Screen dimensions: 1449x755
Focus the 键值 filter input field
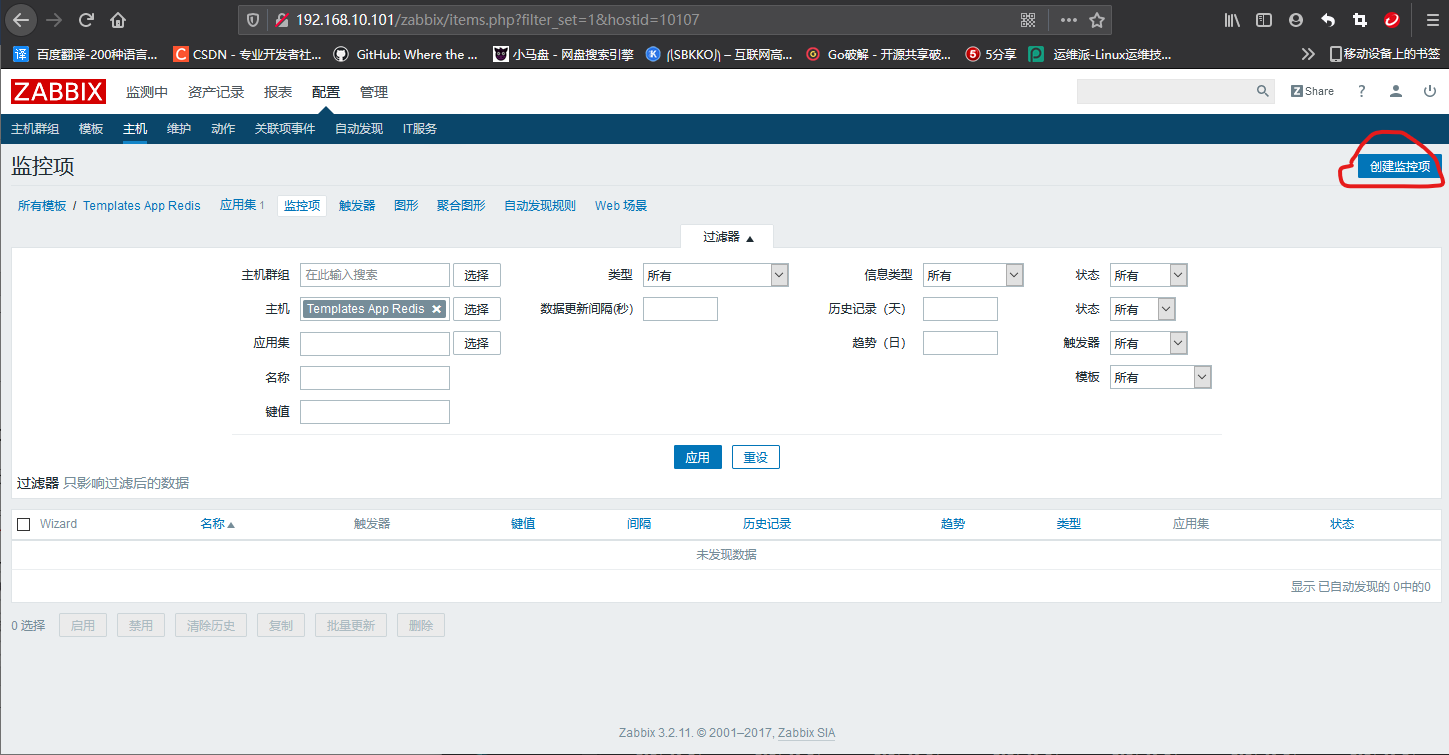point(375,412)
